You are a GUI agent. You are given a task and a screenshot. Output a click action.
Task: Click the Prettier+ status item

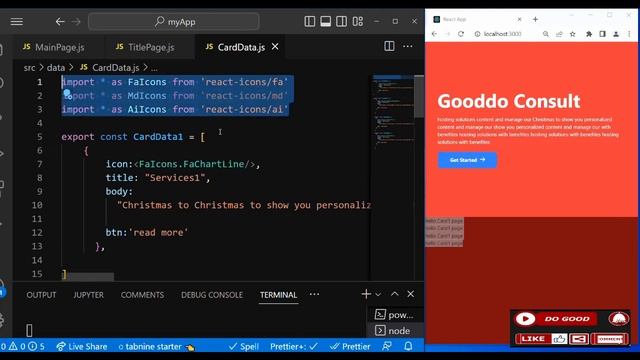294,347
